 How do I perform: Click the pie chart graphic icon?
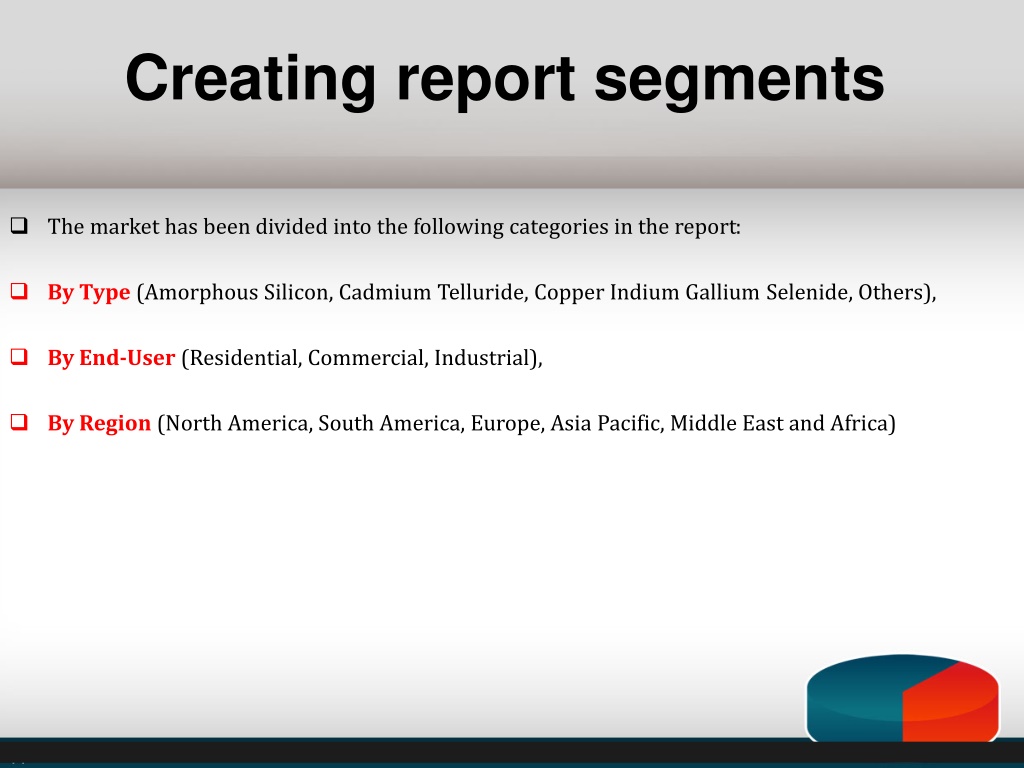(902, 699)
